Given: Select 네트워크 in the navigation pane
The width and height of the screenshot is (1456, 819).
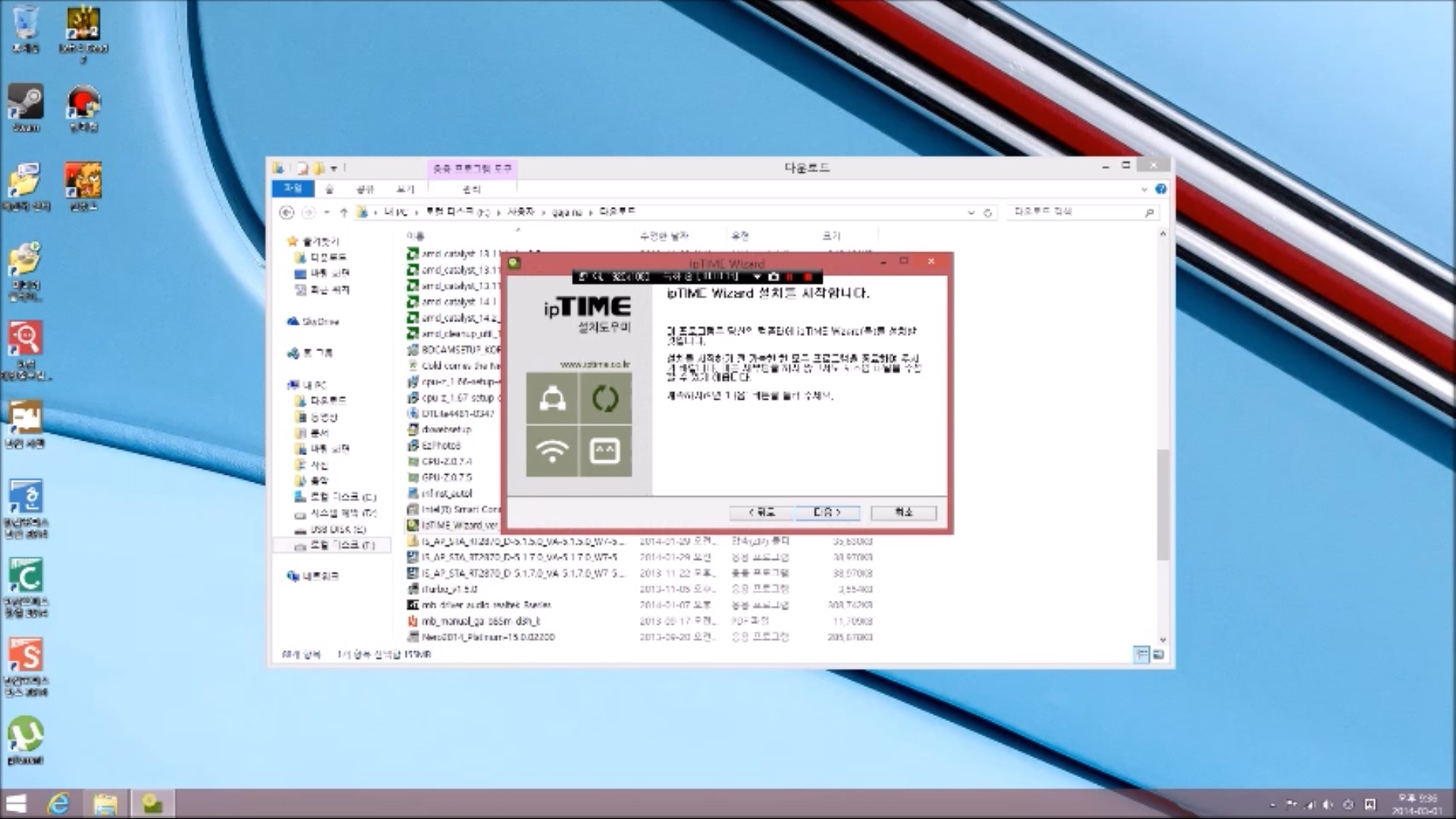Looking at the screenshot, I should click(x=321, y=576).
